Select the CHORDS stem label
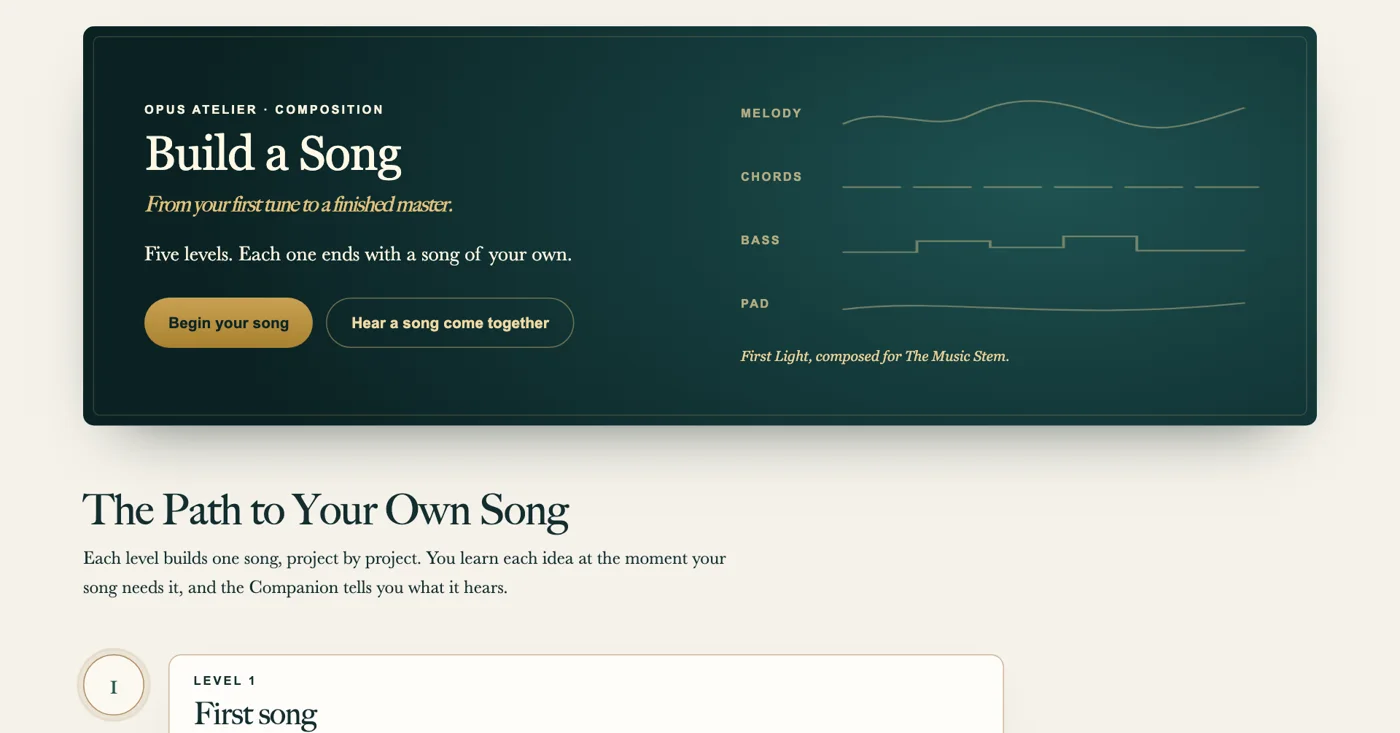 (x=771, y=177)
